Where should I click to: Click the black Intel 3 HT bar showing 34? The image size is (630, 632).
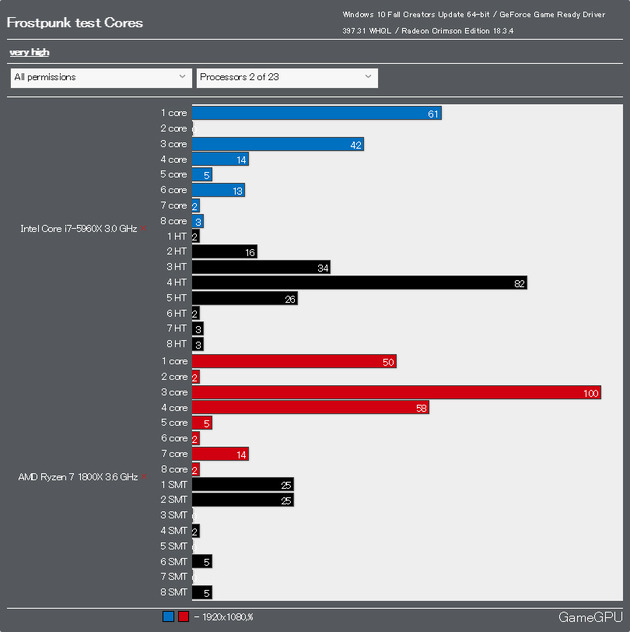(260, 268)
